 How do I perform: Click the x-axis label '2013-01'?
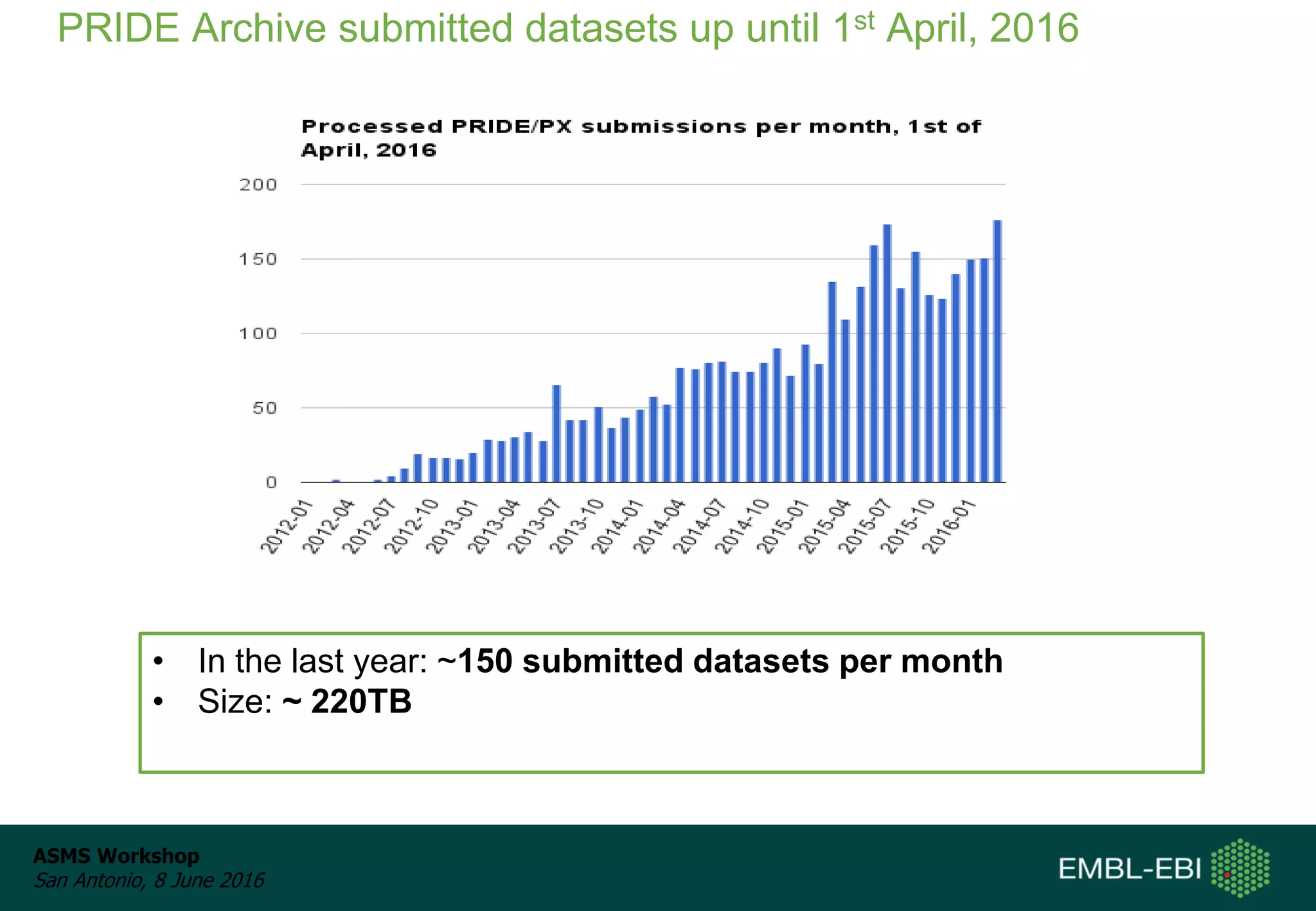click(453, 526)
